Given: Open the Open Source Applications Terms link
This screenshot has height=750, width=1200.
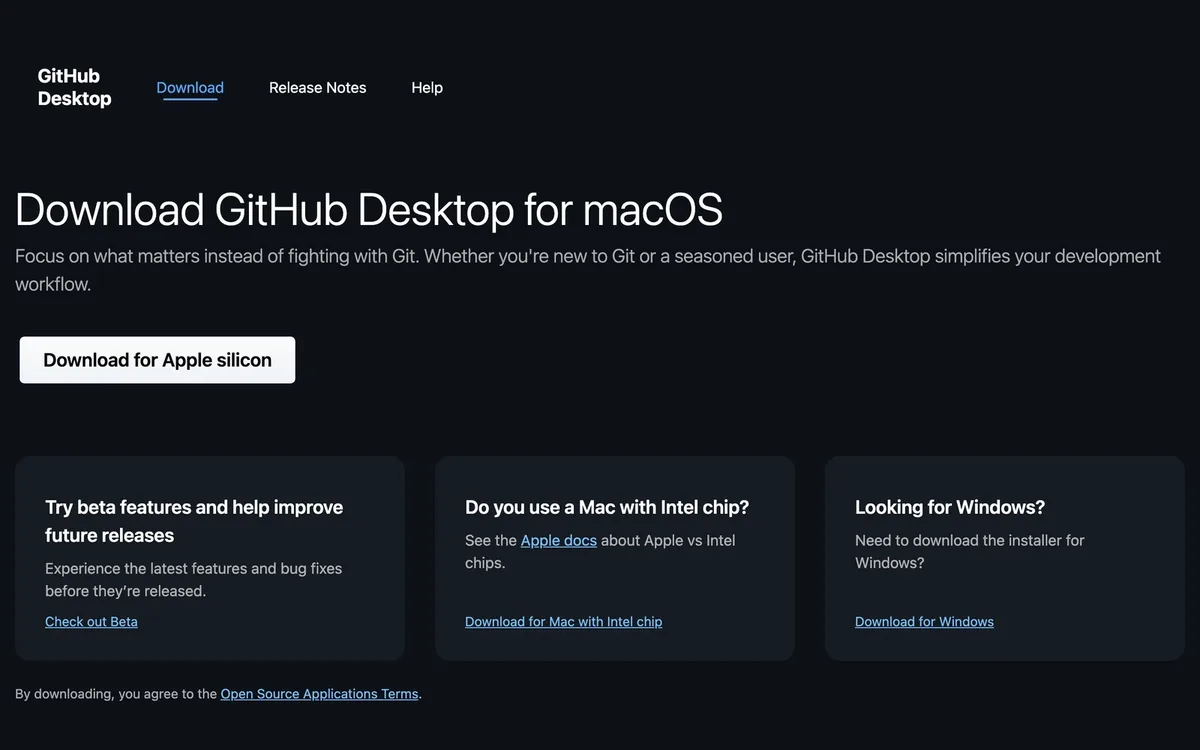Looking at the screenshot, I should coord(319,694).
